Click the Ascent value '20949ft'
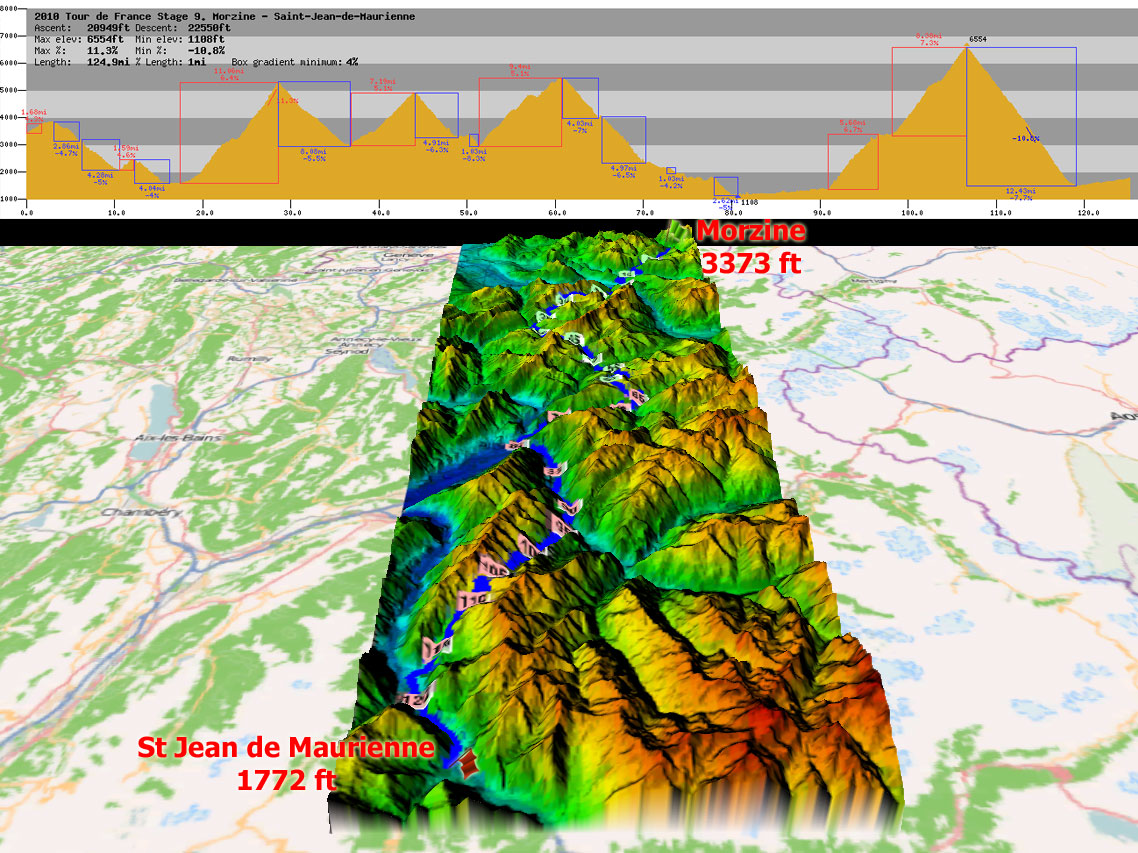The height and width of the screenshot is (853, 1138). (x=108, y=28)
